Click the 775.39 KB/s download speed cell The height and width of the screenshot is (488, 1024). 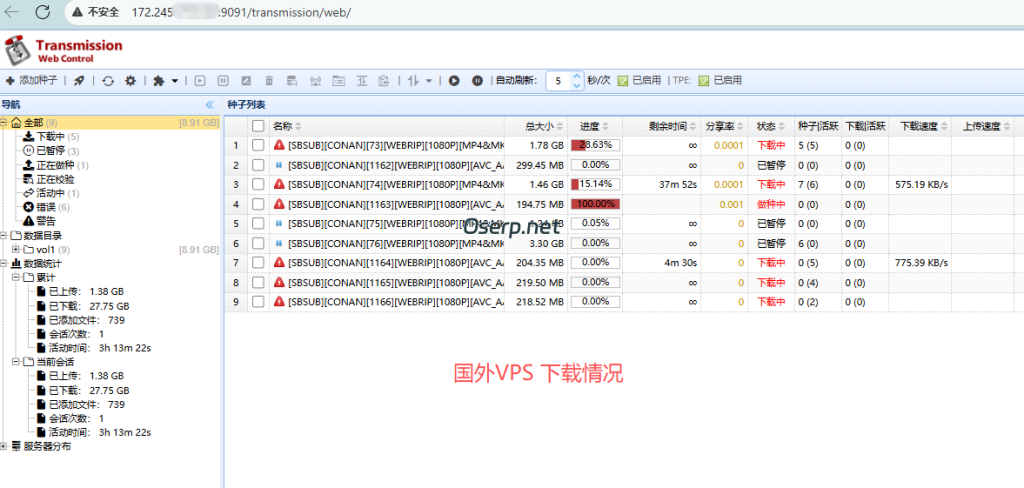pyautogui.click(x=921, y=263)
